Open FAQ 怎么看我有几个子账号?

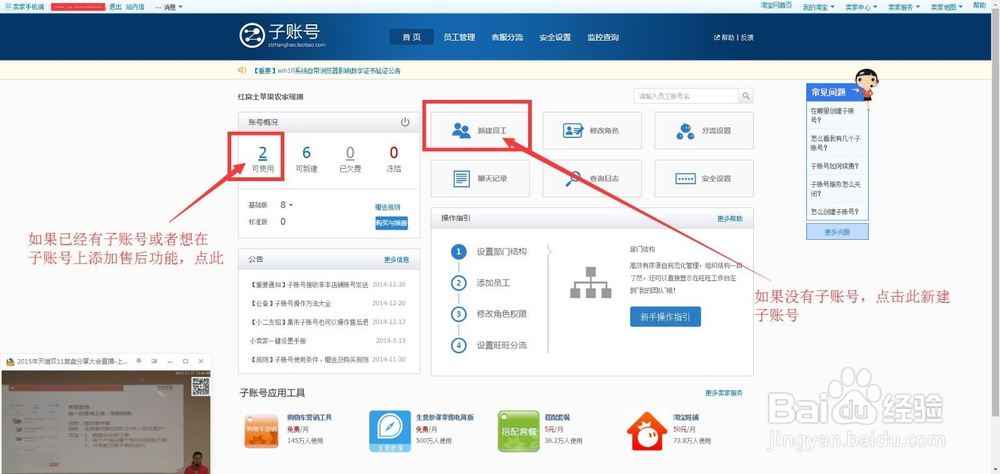click(x=837, y=142)
